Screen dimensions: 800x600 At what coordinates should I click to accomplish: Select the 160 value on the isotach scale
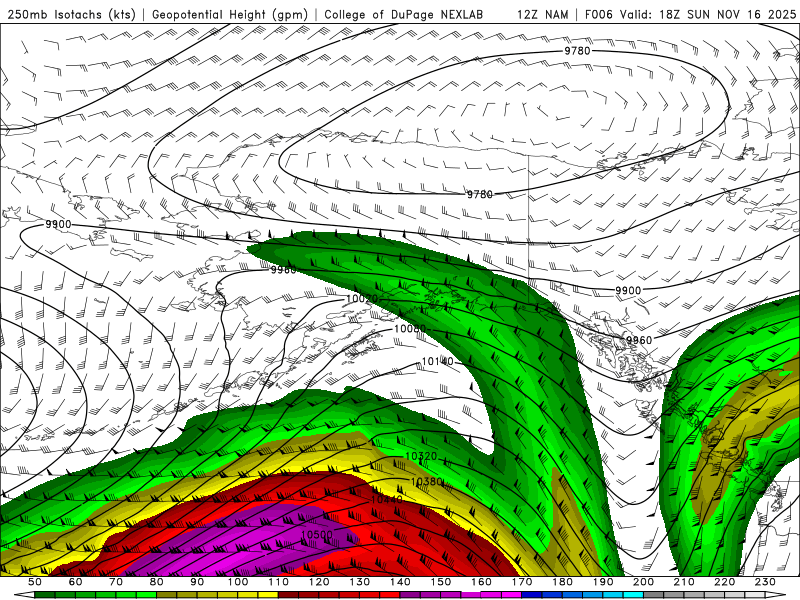coord(481,582)
